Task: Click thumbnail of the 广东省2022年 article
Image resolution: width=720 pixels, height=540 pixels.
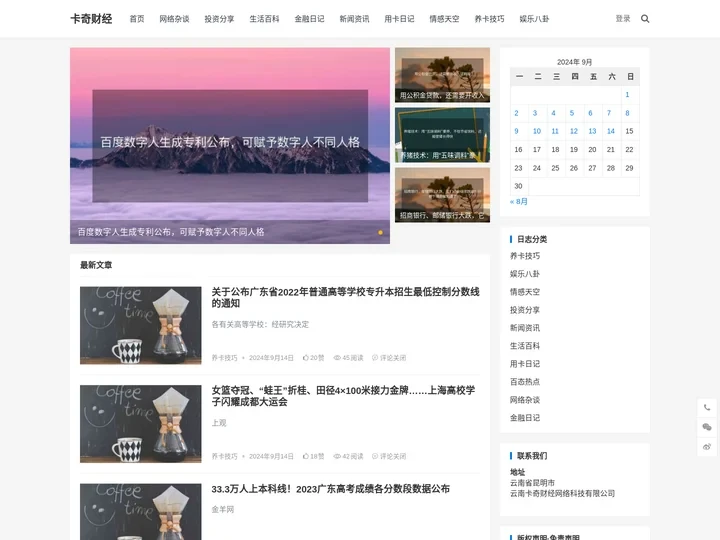Action: coord(141,326)
